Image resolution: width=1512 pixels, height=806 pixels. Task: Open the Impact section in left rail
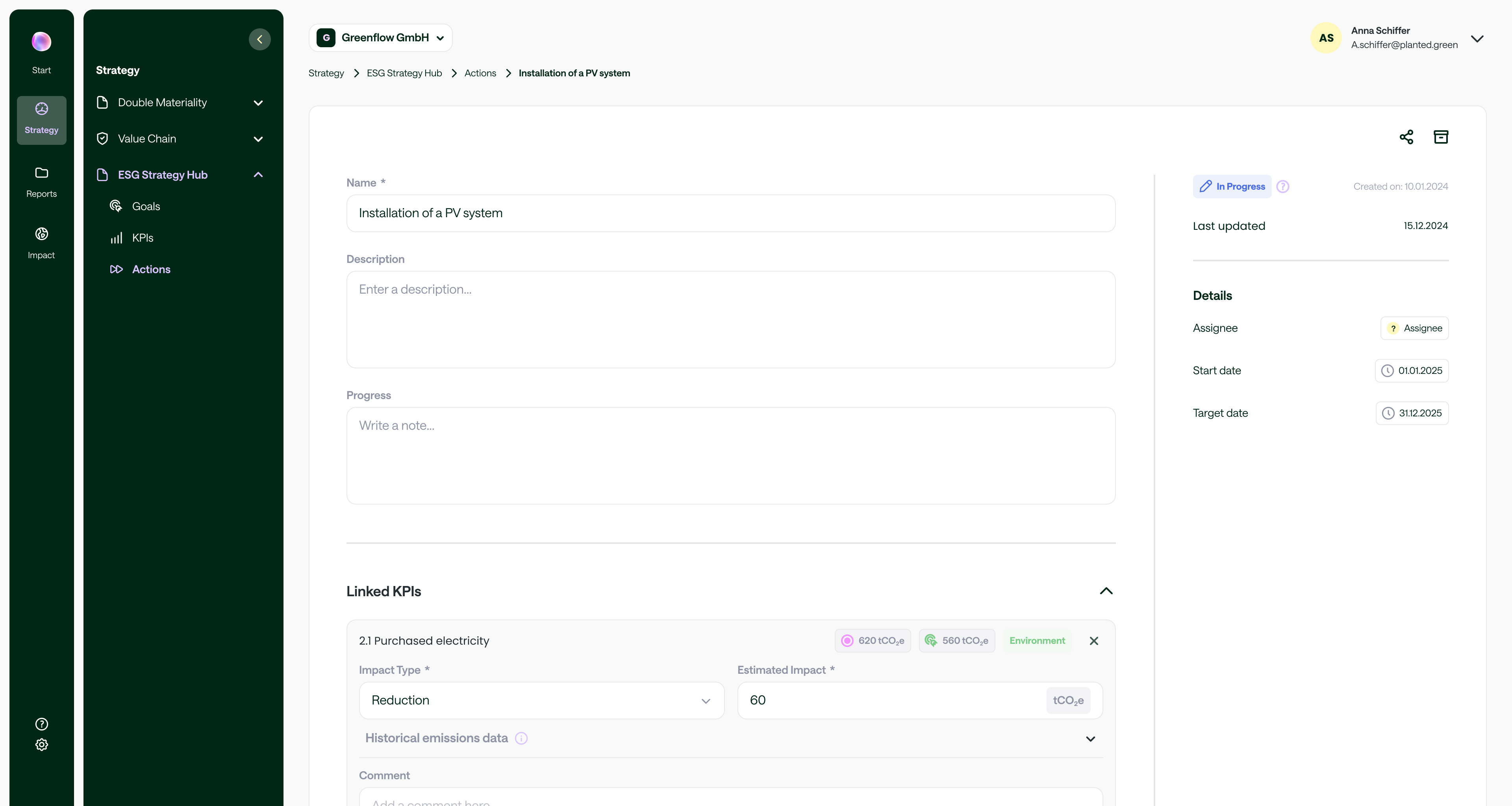click(41, 243)
